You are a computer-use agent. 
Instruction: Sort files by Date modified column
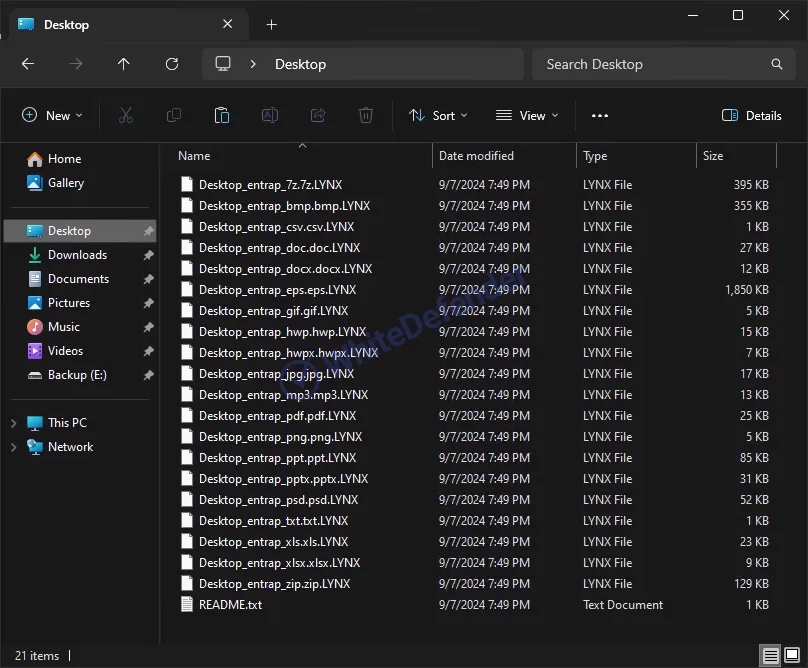(476, 156)
